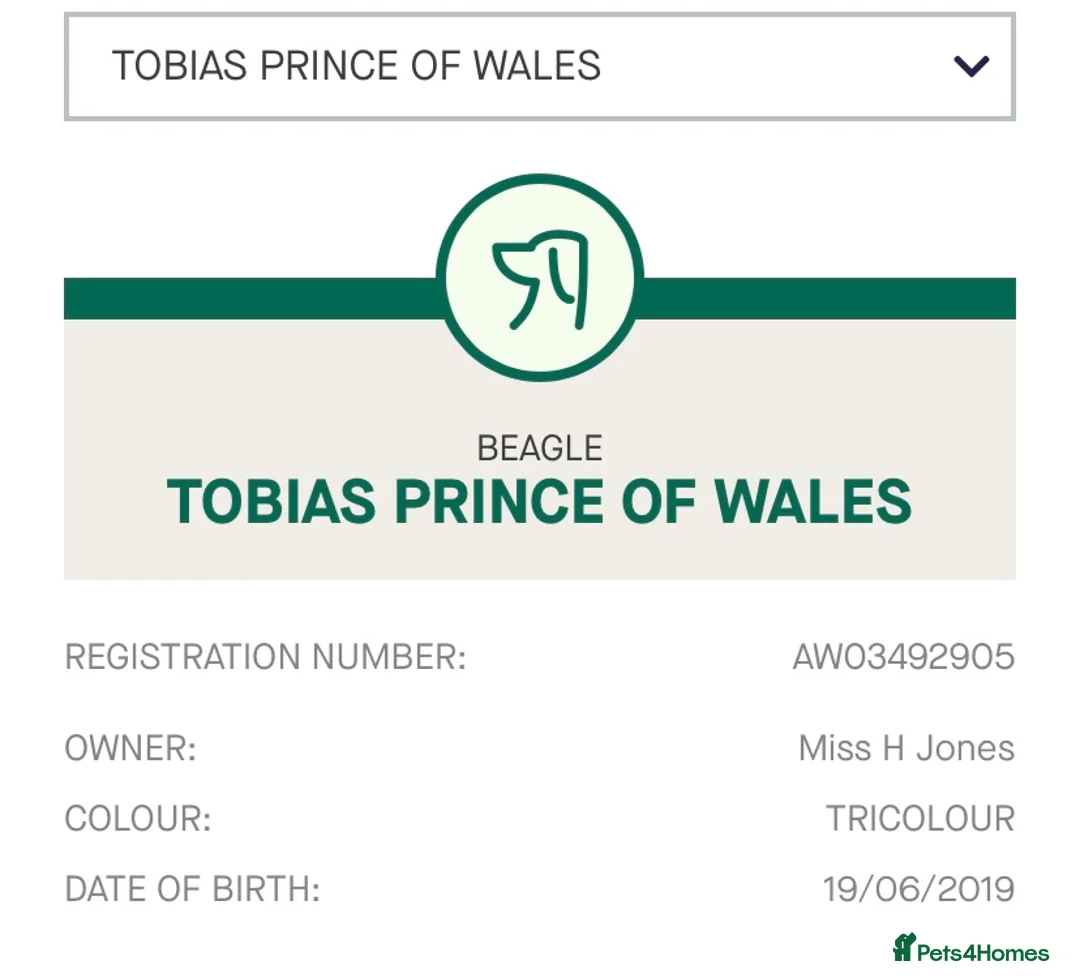Image resolution: width=1080 pixels, height=978 pixels.
Task: Click date of birth 19/06/2019
Action: (918, 889)
